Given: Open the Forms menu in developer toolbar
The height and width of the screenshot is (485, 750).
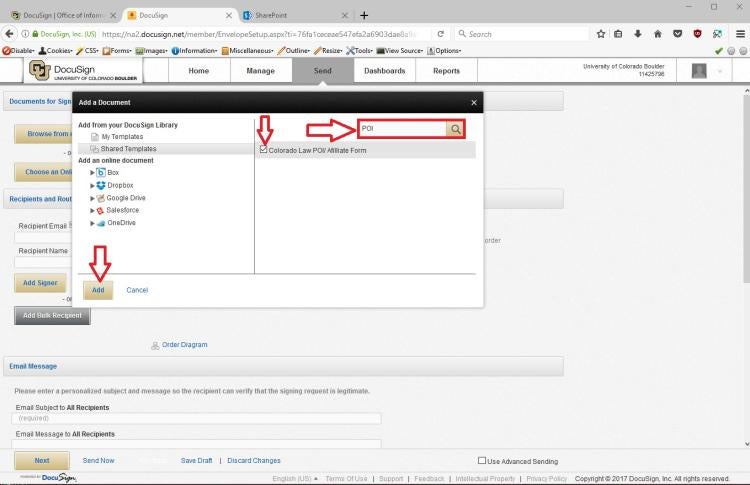Looking at the screenshot, I should coord(117,51).
